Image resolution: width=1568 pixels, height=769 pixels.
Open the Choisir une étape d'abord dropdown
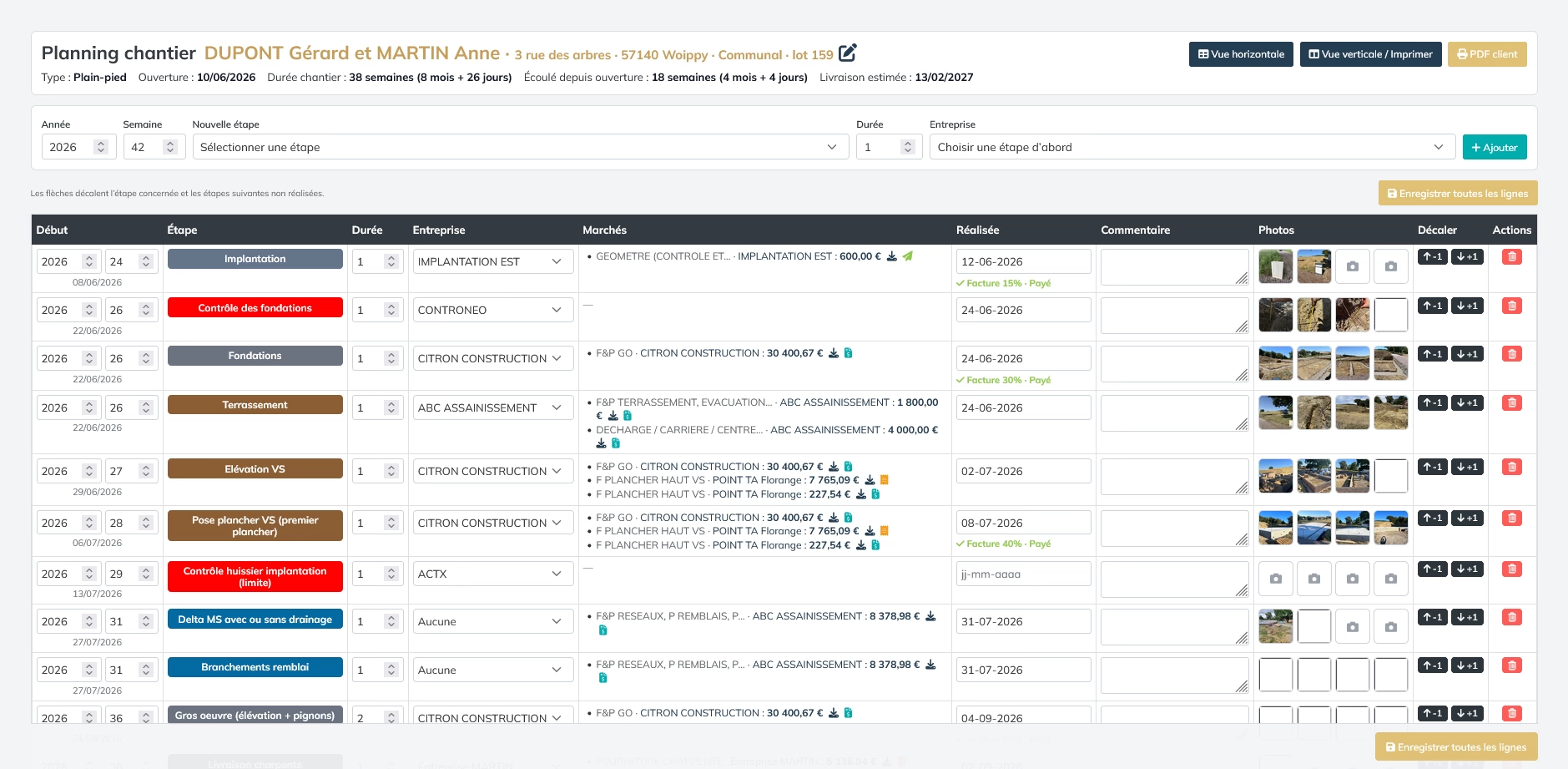coord(1192,147)
